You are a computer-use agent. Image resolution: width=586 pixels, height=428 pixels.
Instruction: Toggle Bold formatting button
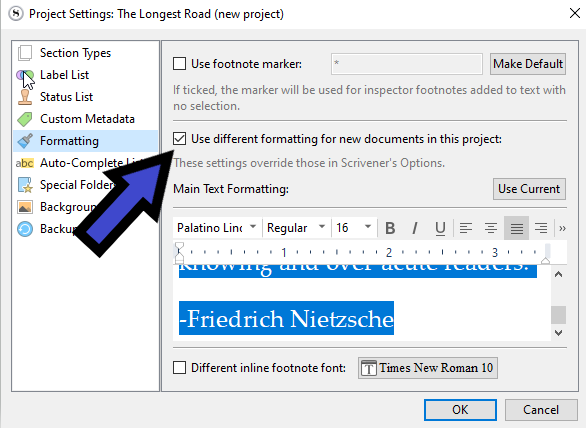pos(390,228)
